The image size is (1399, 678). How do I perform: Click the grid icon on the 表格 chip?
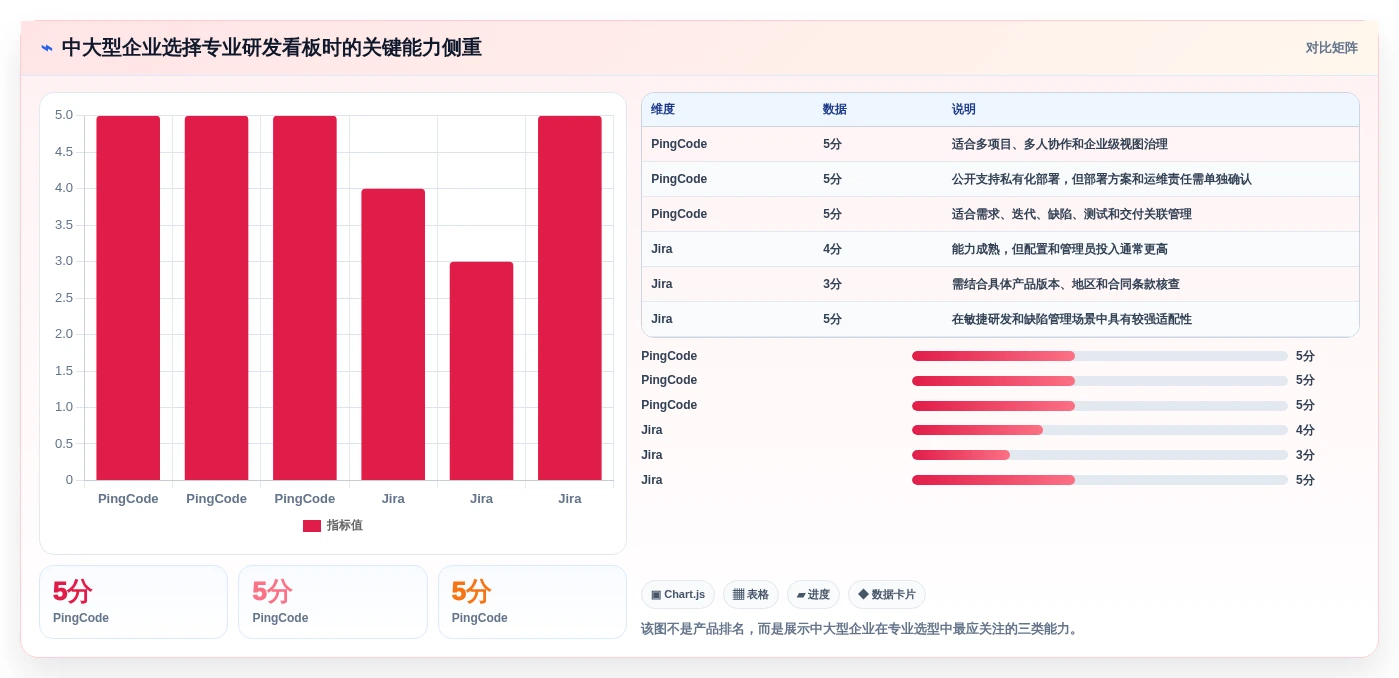coord(738,595)
